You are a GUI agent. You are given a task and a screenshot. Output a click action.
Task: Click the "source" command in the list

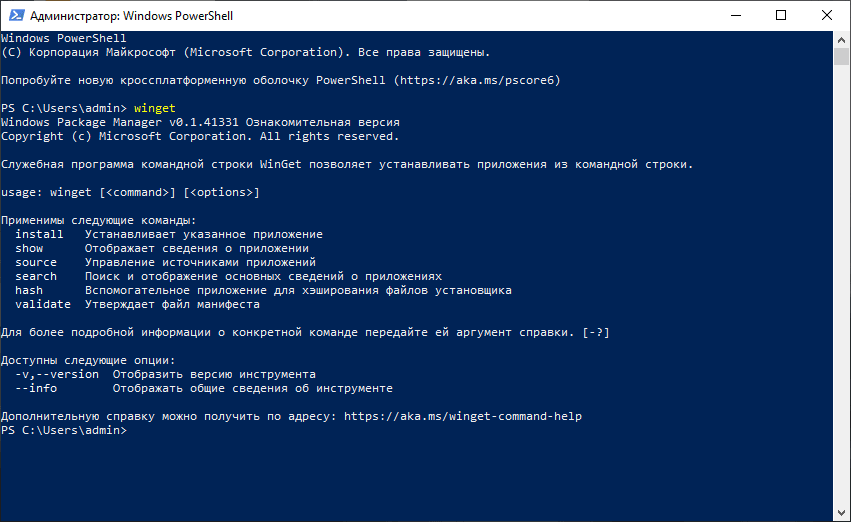point(36,262)
